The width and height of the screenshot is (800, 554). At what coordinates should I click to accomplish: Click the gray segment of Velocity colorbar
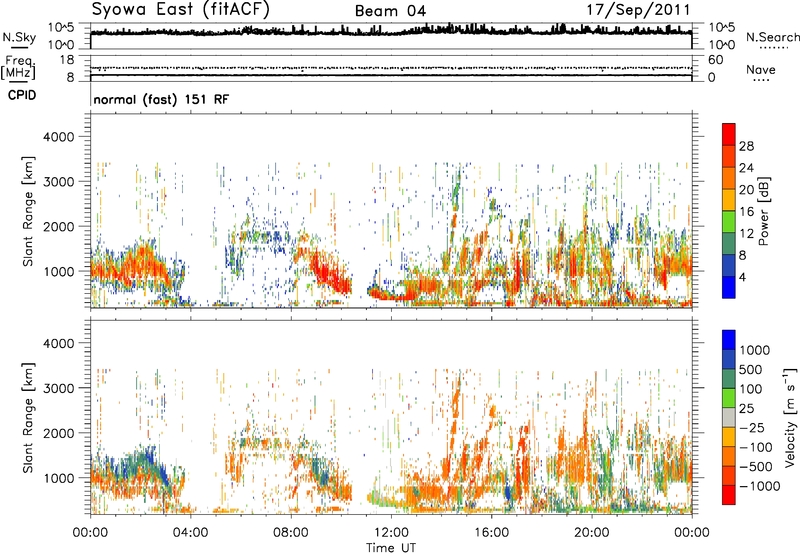pyautogui.click(x=729, y=417)
